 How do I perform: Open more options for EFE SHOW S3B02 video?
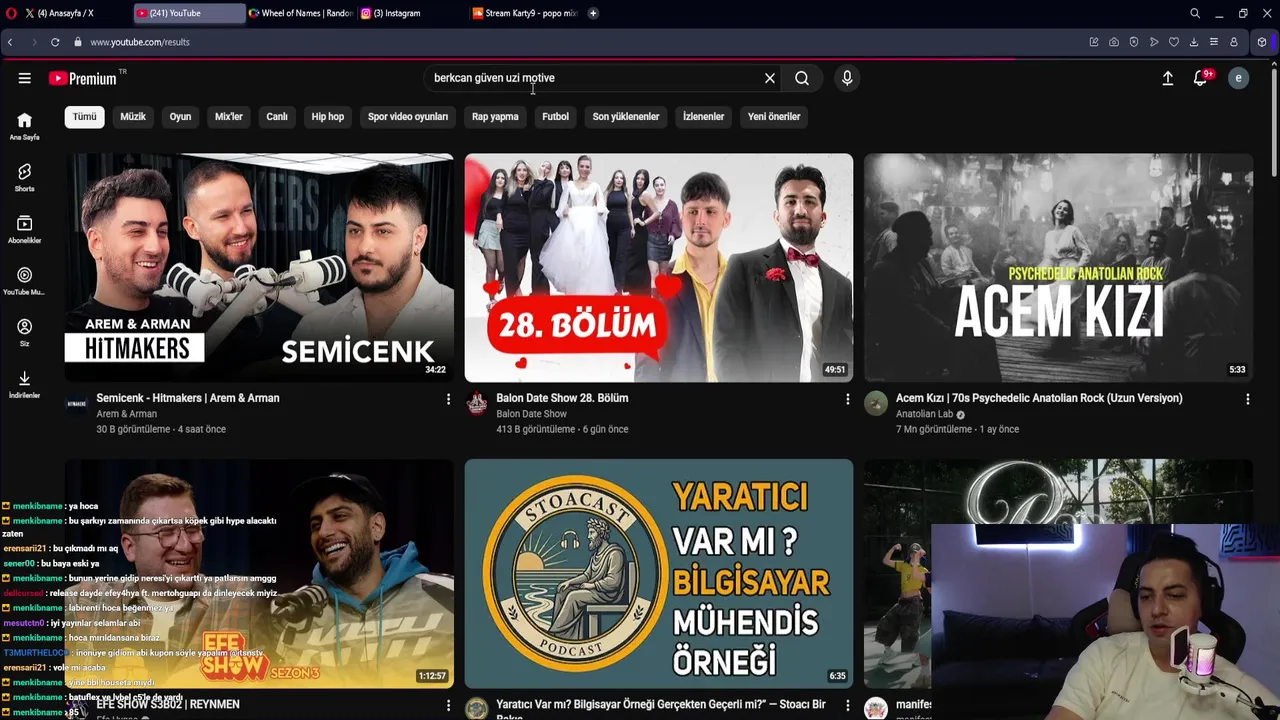pos(448,705)
